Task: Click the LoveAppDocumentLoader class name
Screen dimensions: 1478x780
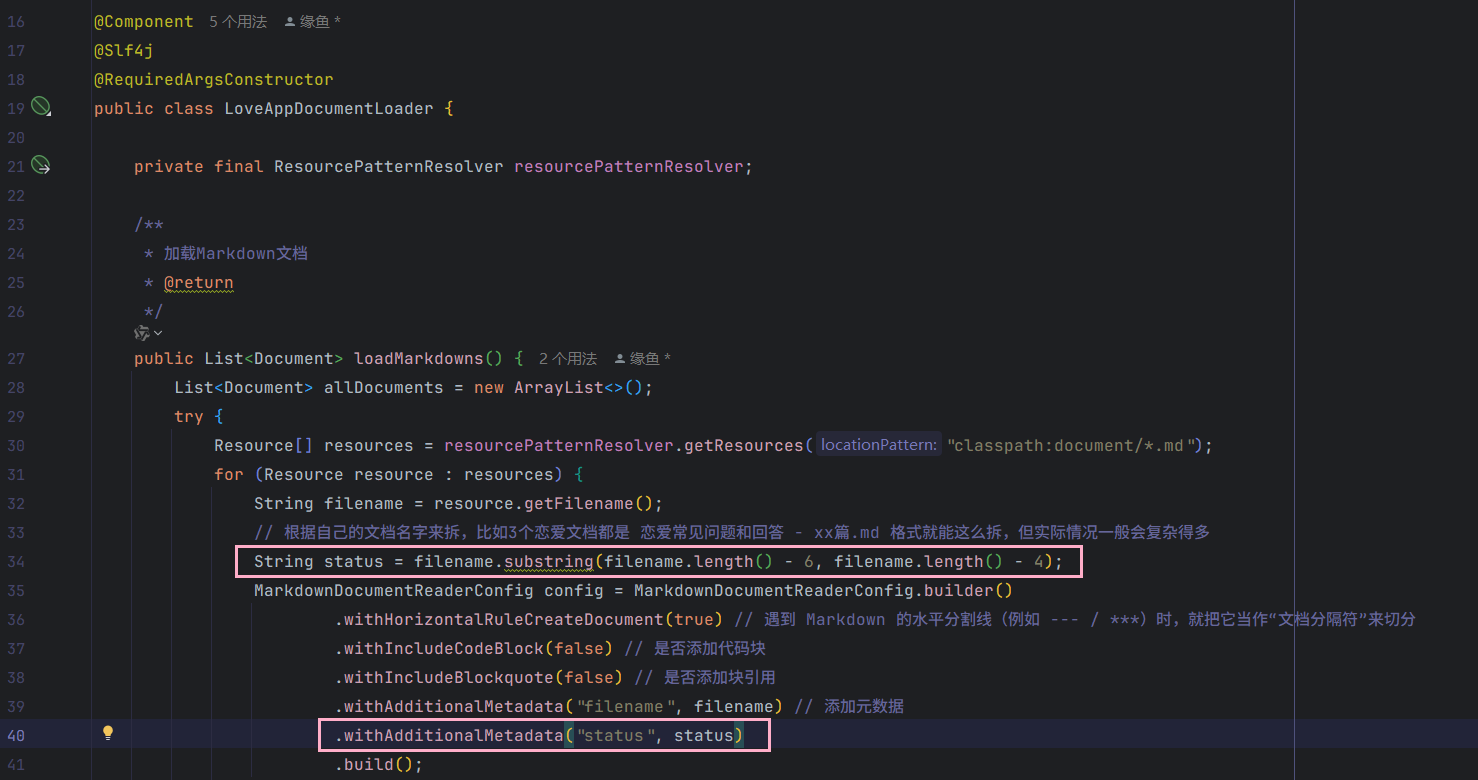Action: [x=328, y=108]
